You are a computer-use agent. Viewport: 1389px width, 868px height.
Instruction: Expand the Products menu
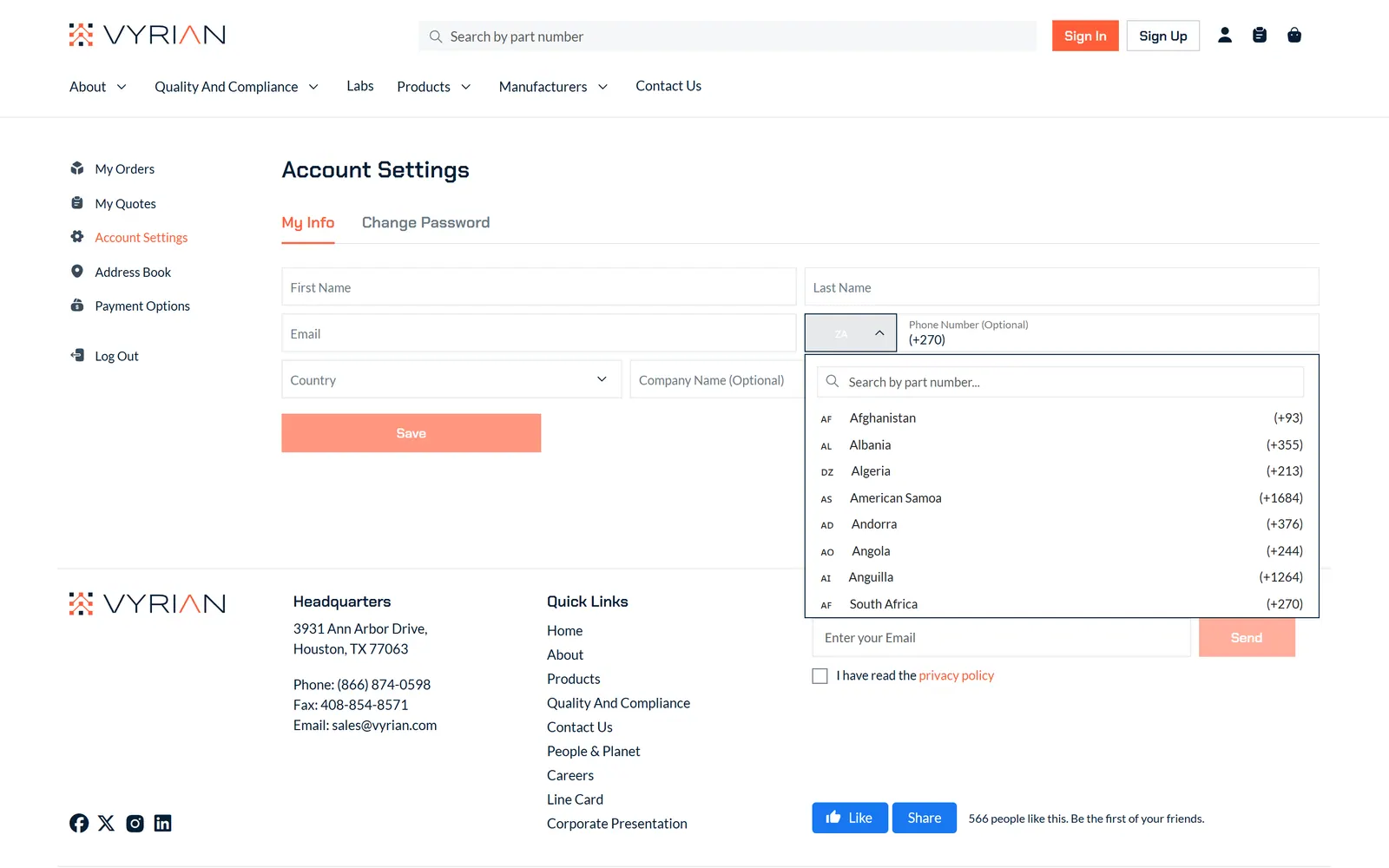(434, 87)
